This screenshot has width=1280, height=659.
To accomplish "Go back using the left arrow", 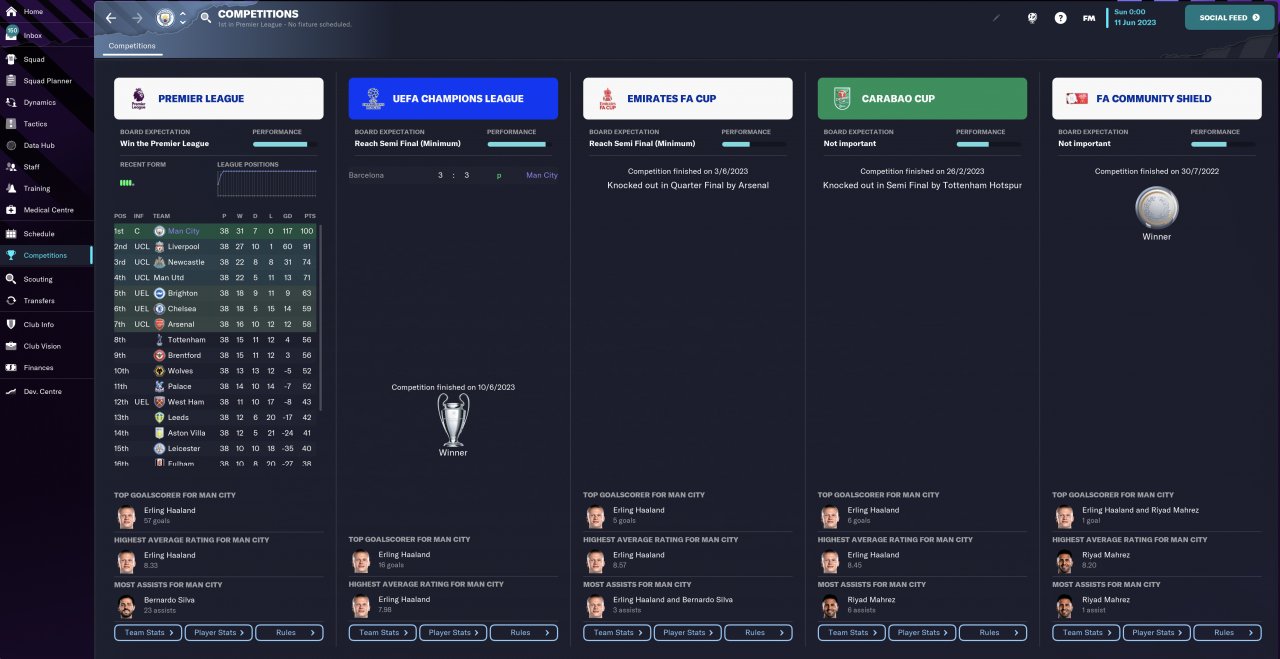I will click(x=111, y=18).
